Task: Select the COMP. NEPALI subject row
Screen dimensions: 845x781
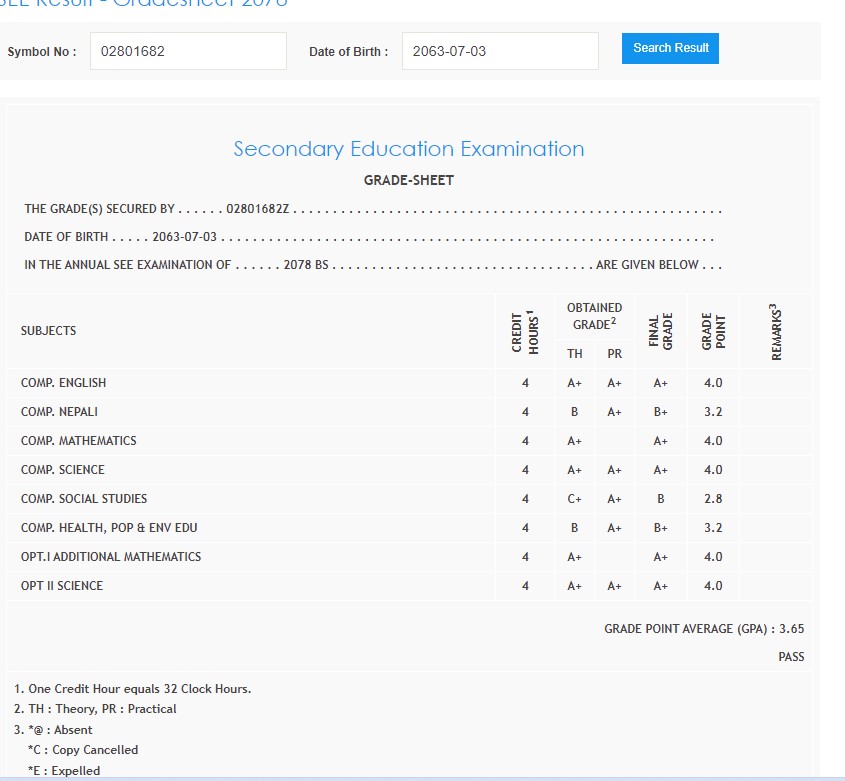Action: [59, 412]
